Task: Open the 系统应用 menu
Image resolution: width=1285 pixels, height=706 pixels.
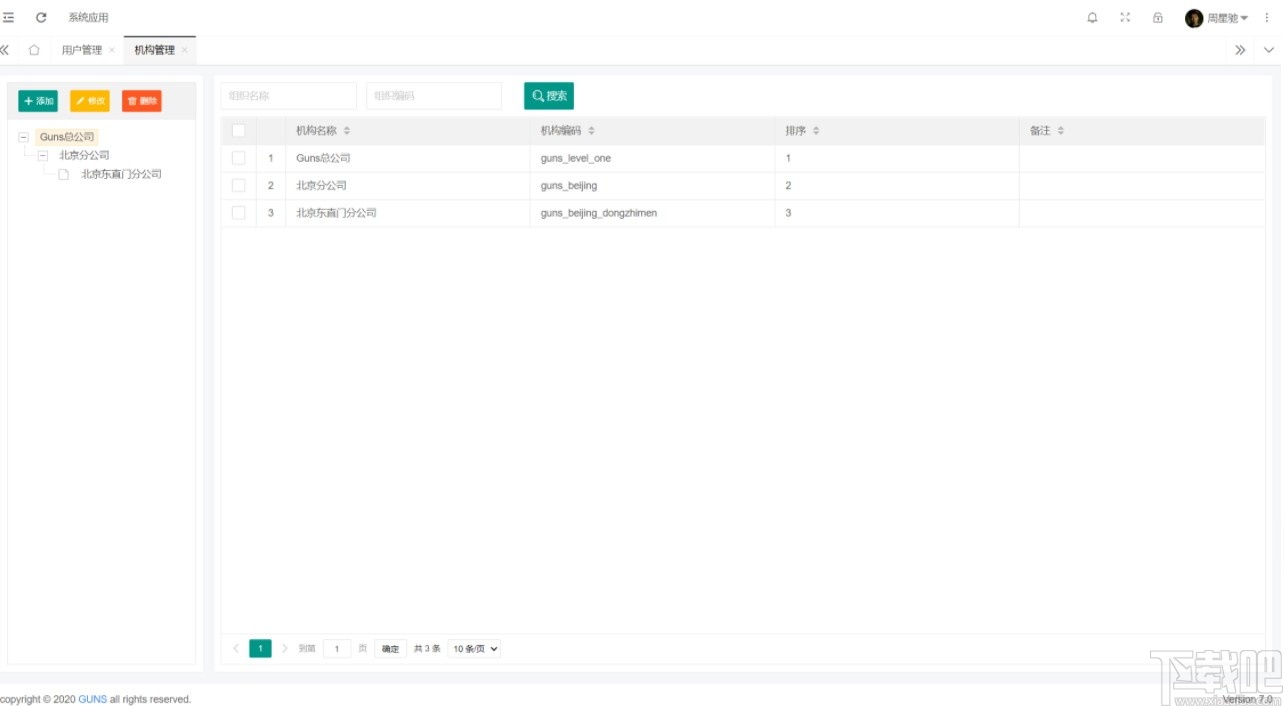Action: tap(88, 18)
